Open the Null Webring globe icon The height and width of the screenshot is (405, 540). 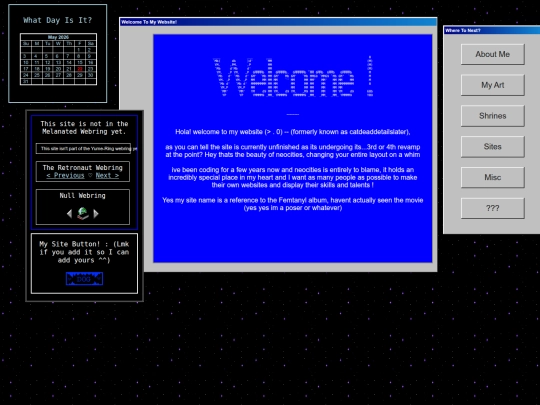(x=83, y=214)
